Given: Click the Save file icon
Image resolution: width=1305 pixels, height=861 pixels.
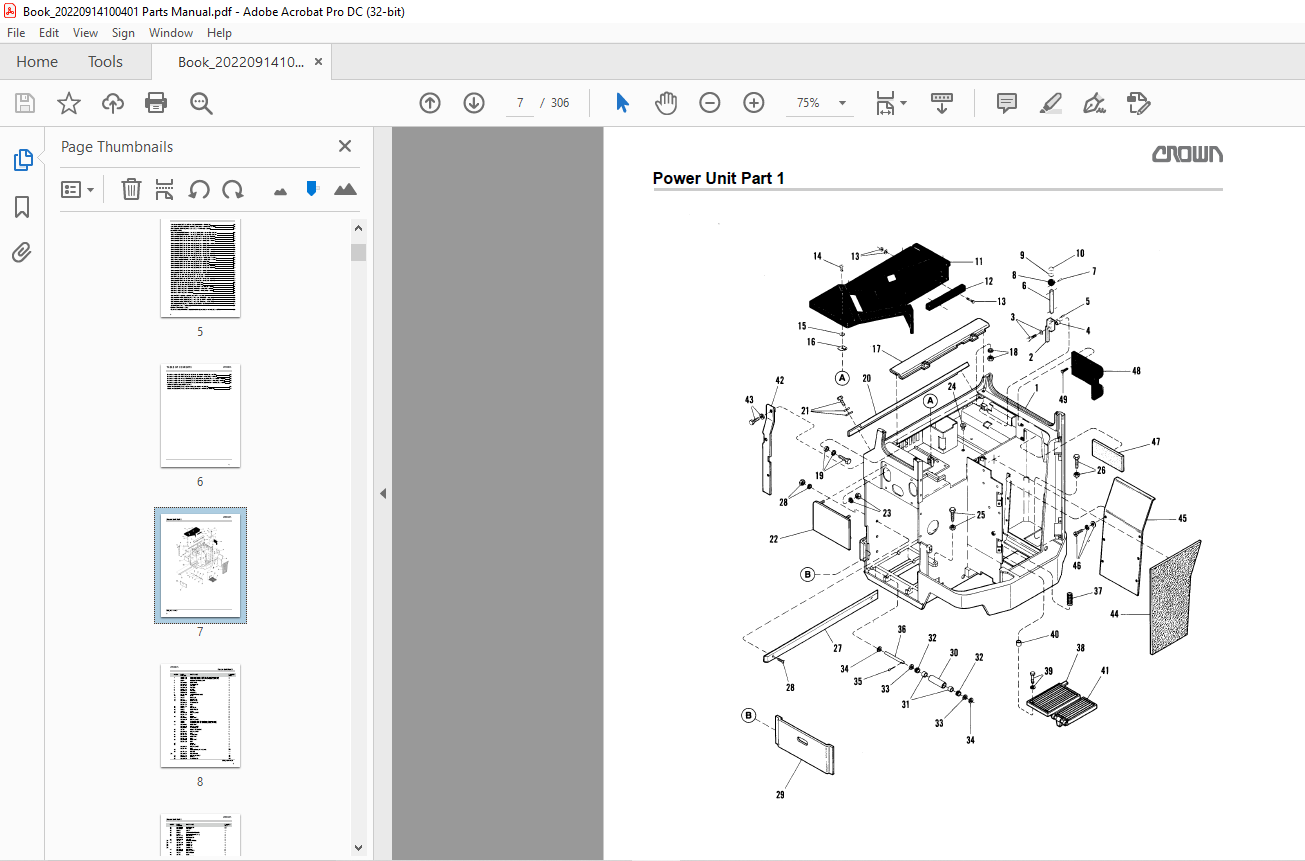Looking at the screenshot, I should (25, 103).
